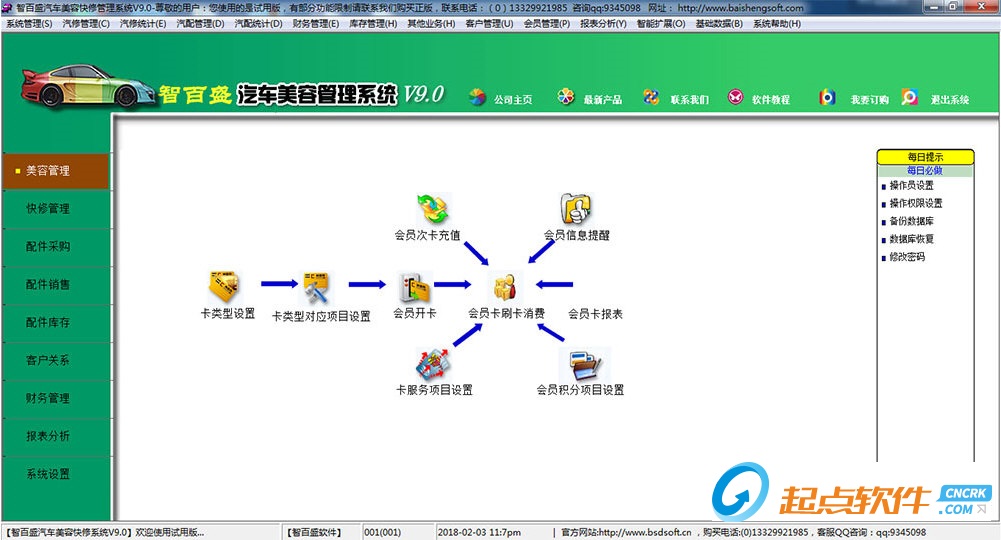Screen dimensions: 1001x540
Task: Open the 汽配管理(D) menu
Action: (200, 24)
